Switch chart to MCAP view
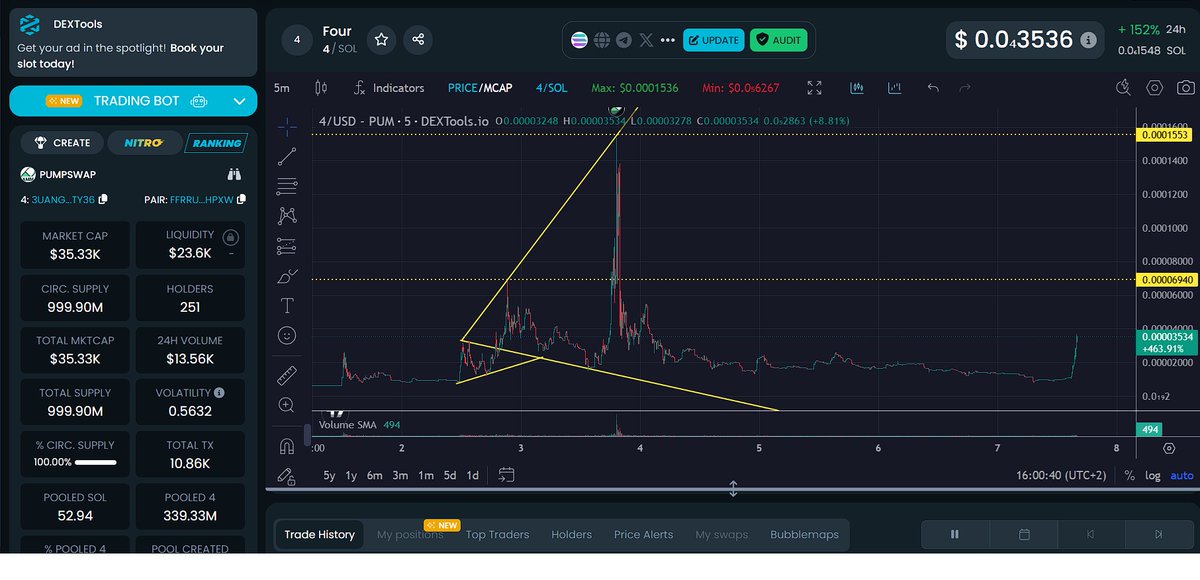Viewport: 1200px width, 580px height. [497, 88]
